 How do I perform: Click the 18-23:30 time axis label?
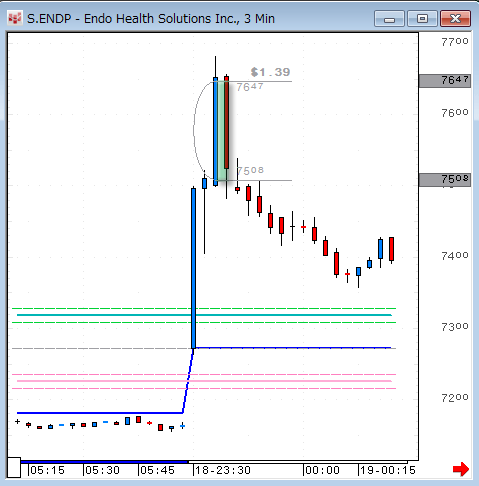223,470
